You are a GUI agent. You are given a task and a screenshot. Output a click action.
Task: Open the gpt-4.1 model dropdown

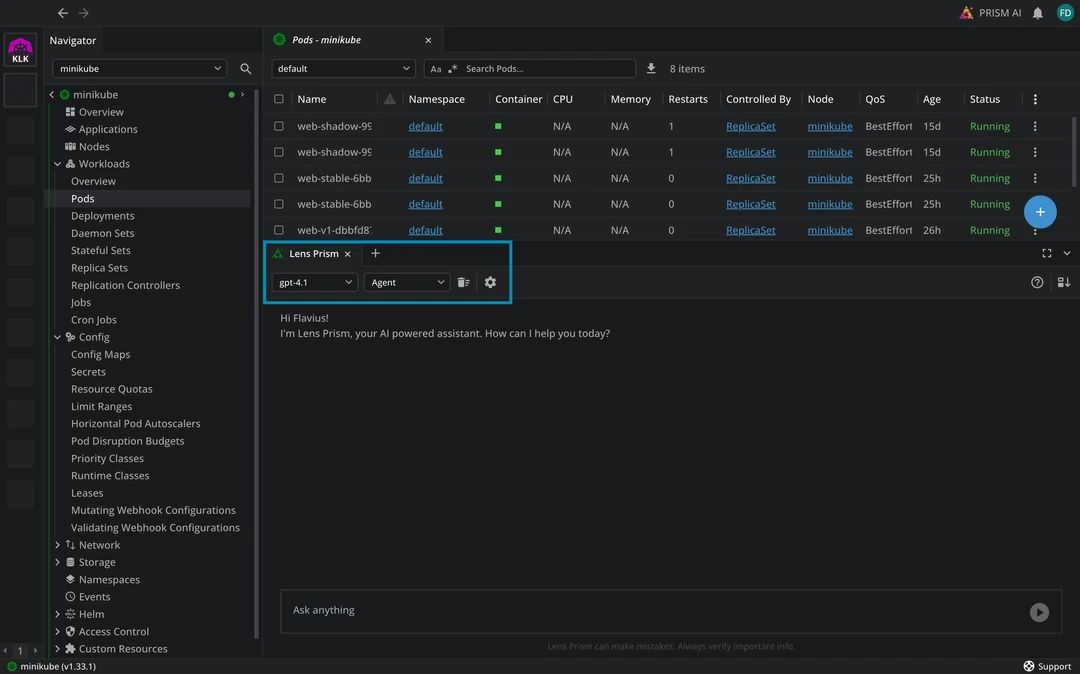[314, 283]
